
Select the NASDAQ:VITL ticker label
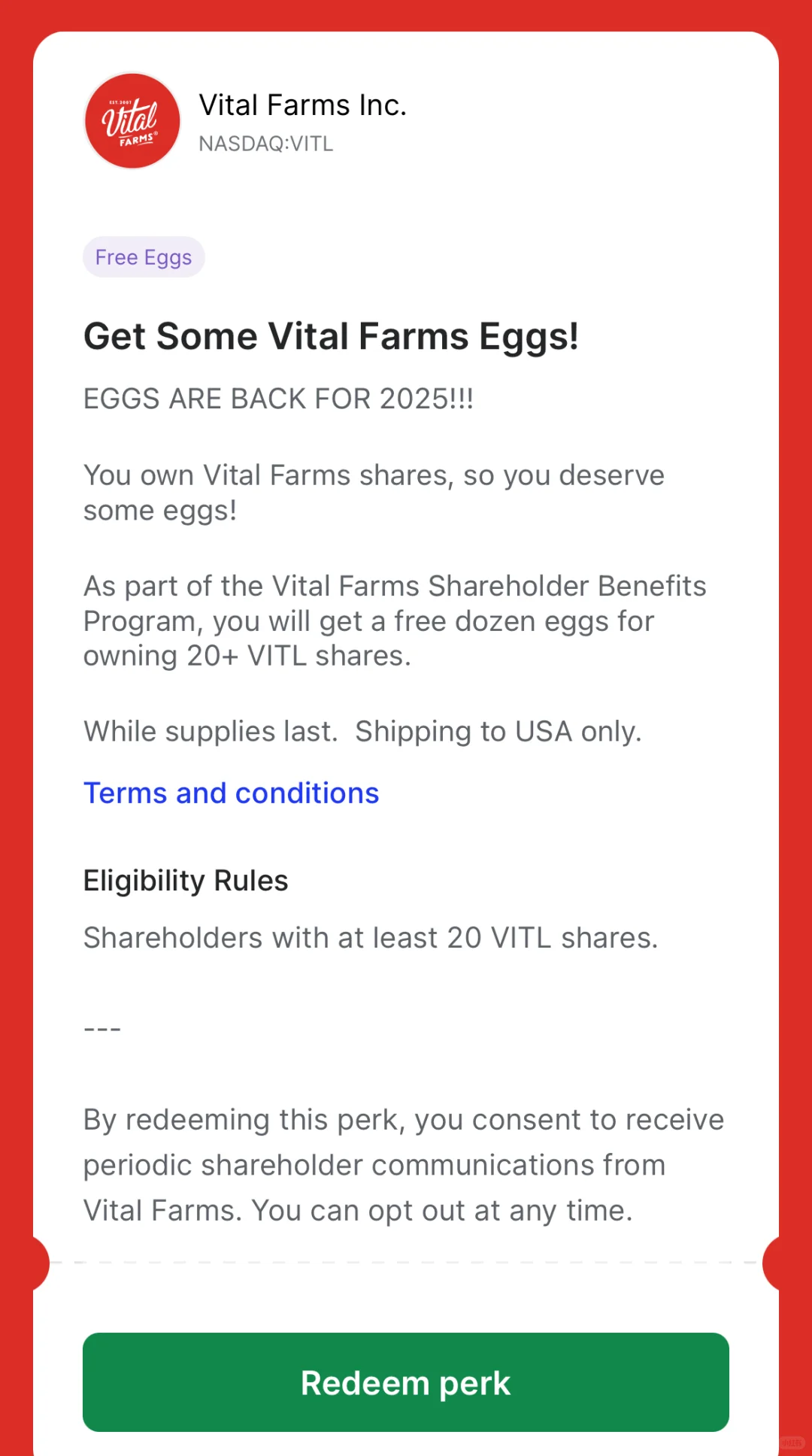coord(266,144)
